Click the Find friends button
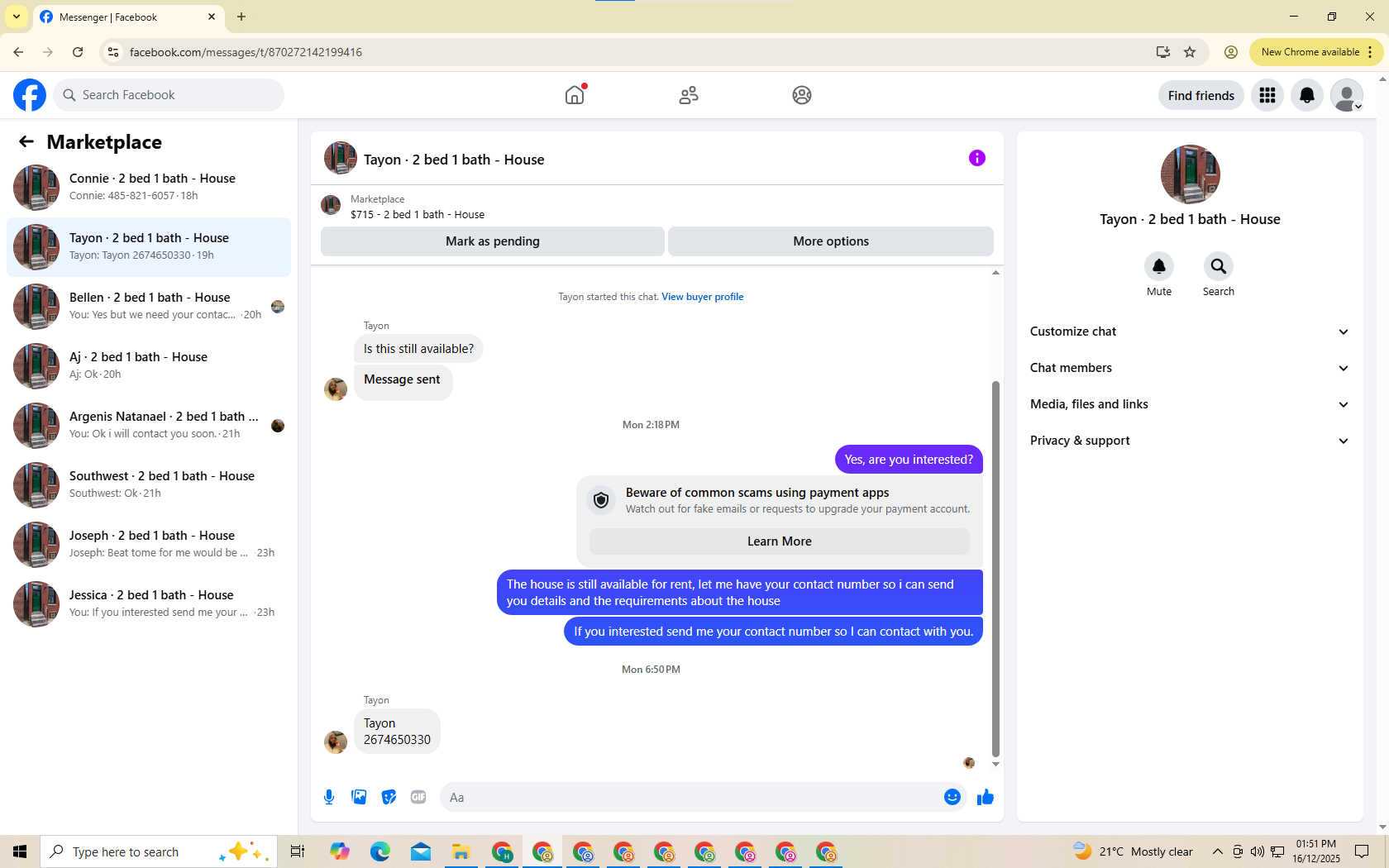This screenshot has height=868, width=1389. click(x=1201, y=95)
